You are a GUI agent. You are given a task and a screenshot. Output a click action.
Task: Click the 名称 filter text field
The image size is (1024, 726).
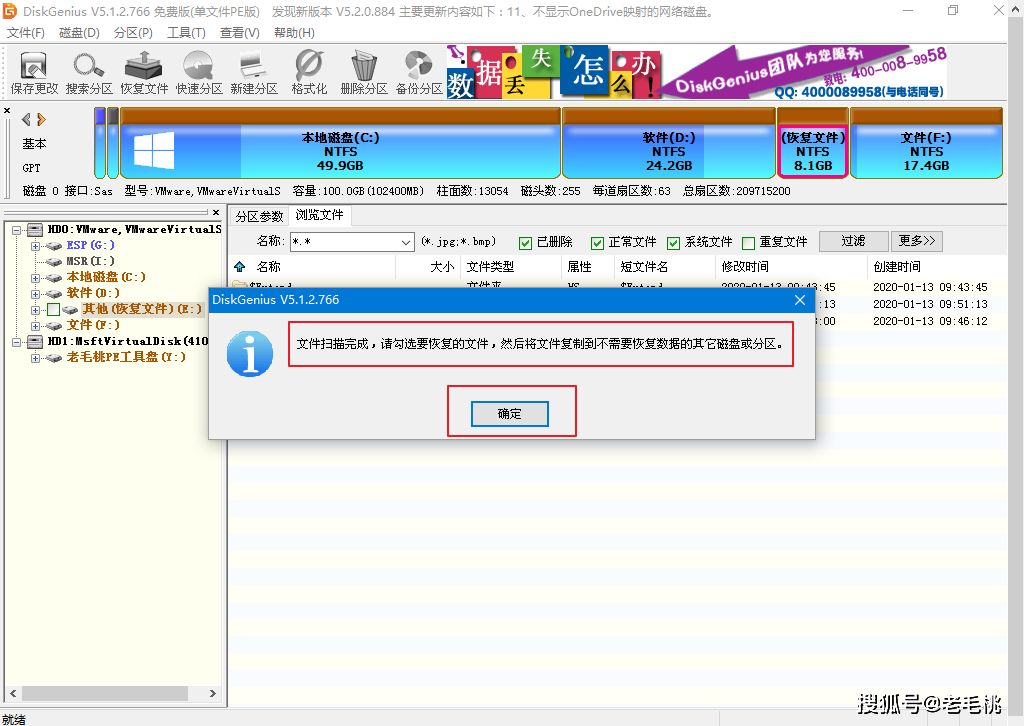(x=344, y=242)
